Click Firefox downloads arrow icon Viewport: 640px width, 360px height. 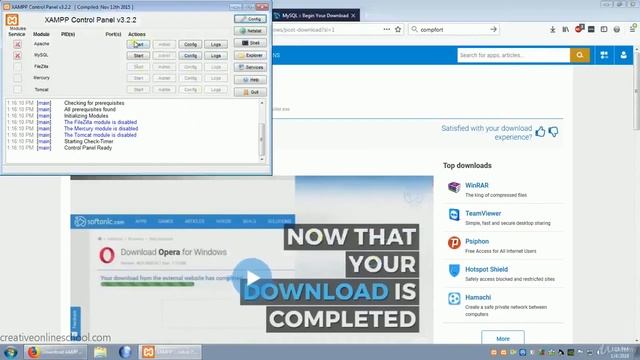pyautogui.click(x=552, y=29)
